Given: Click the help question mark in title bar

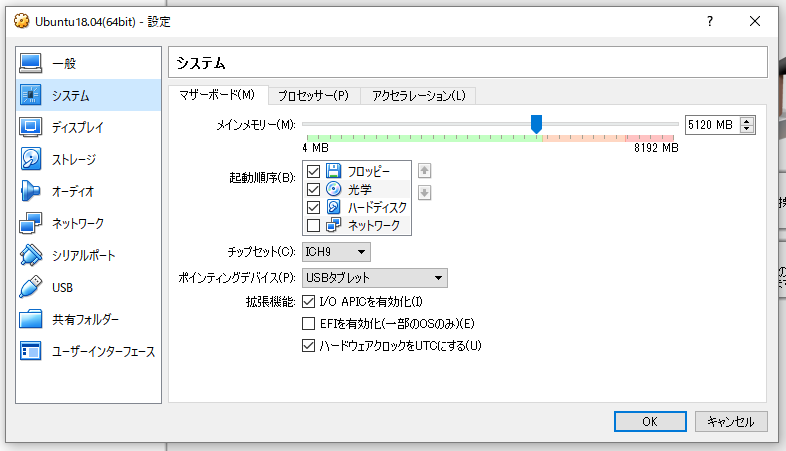Looking at the screenshot, I should [x=710, y=21].
